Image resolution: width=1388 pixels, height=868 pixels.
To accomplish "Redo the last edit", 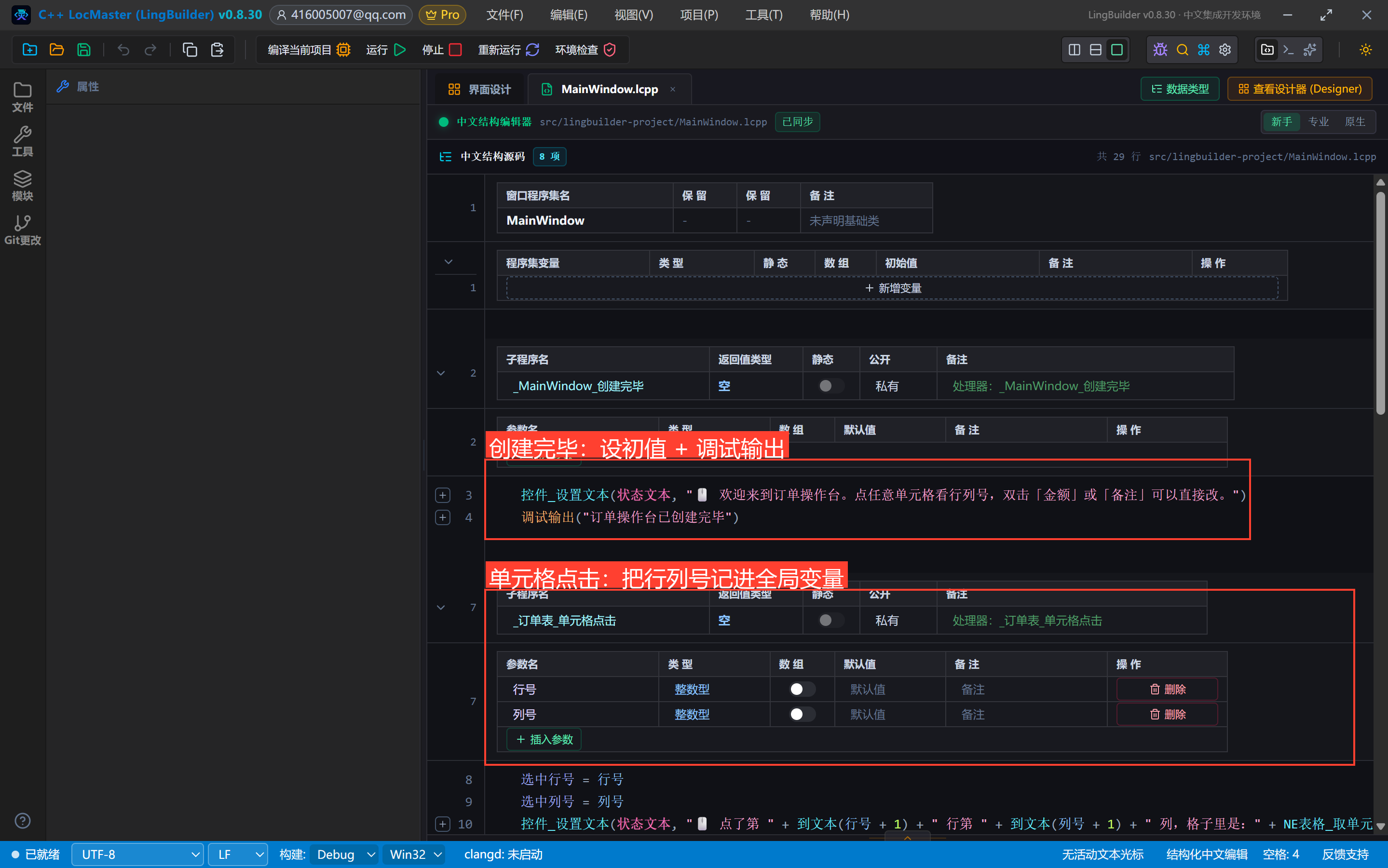I will [x=150, y=50].
